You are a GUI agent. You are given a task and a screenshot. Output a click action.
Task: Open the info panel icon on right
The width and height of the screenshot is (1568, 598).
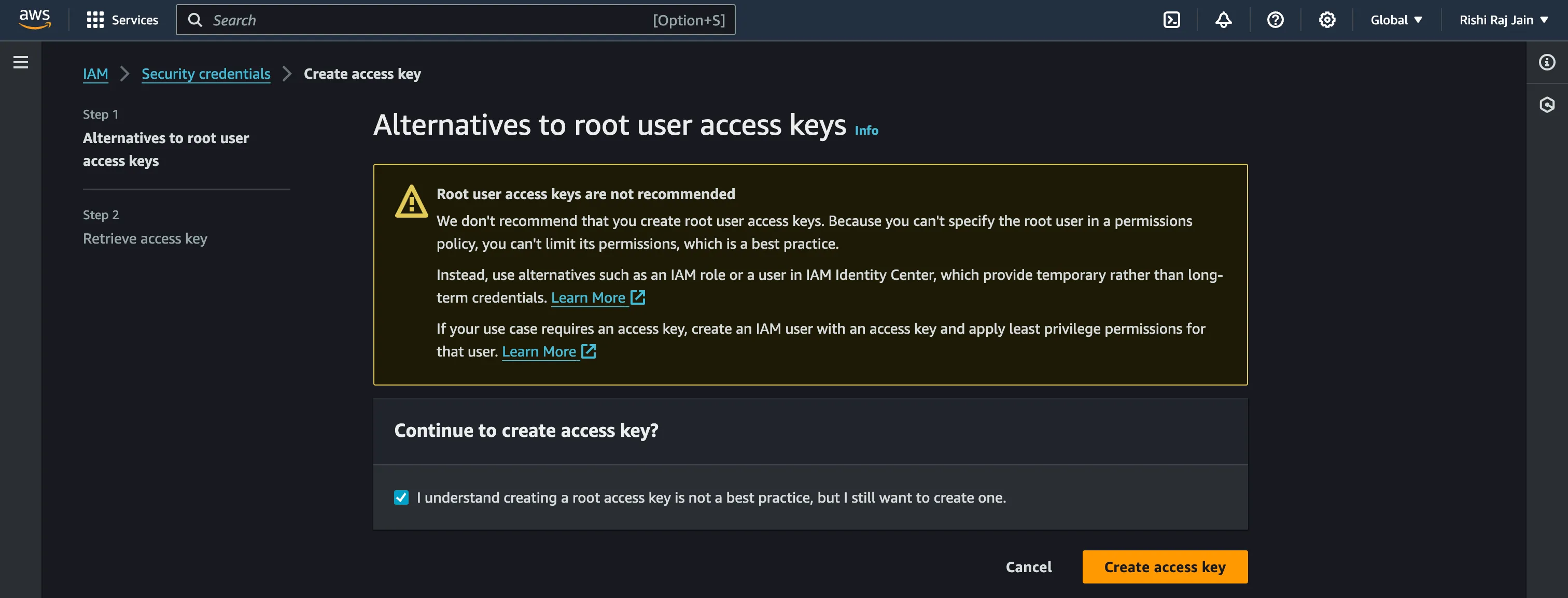[1547, 62]
